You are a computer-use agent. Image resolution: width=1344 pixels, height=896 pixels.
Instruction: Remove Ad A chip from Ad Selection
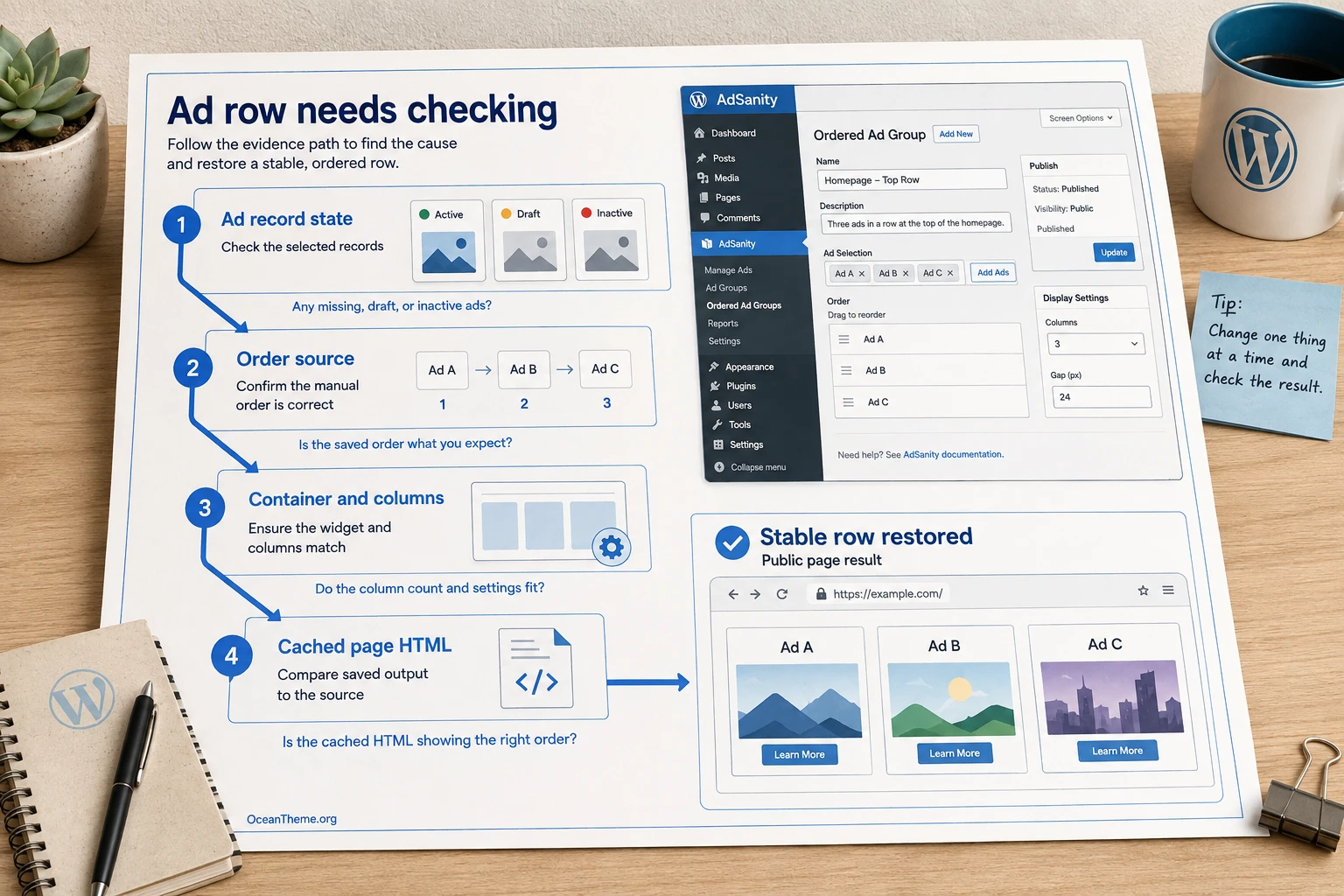862,274
